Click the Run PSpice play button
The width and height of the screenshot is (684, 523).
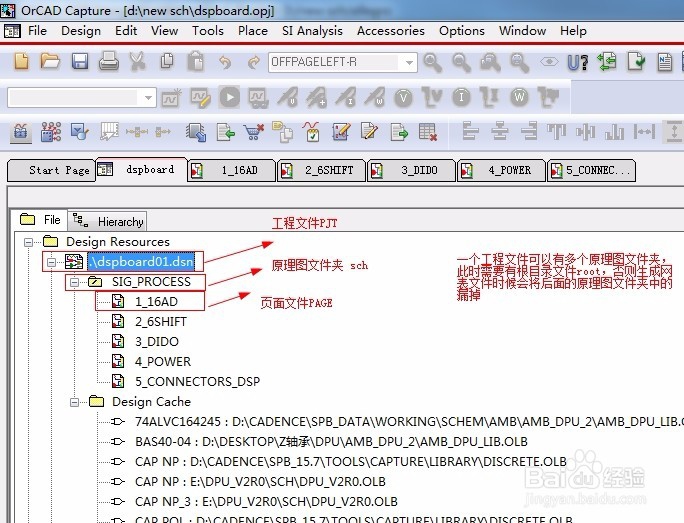pyautogui.click(x=229, y=97)
